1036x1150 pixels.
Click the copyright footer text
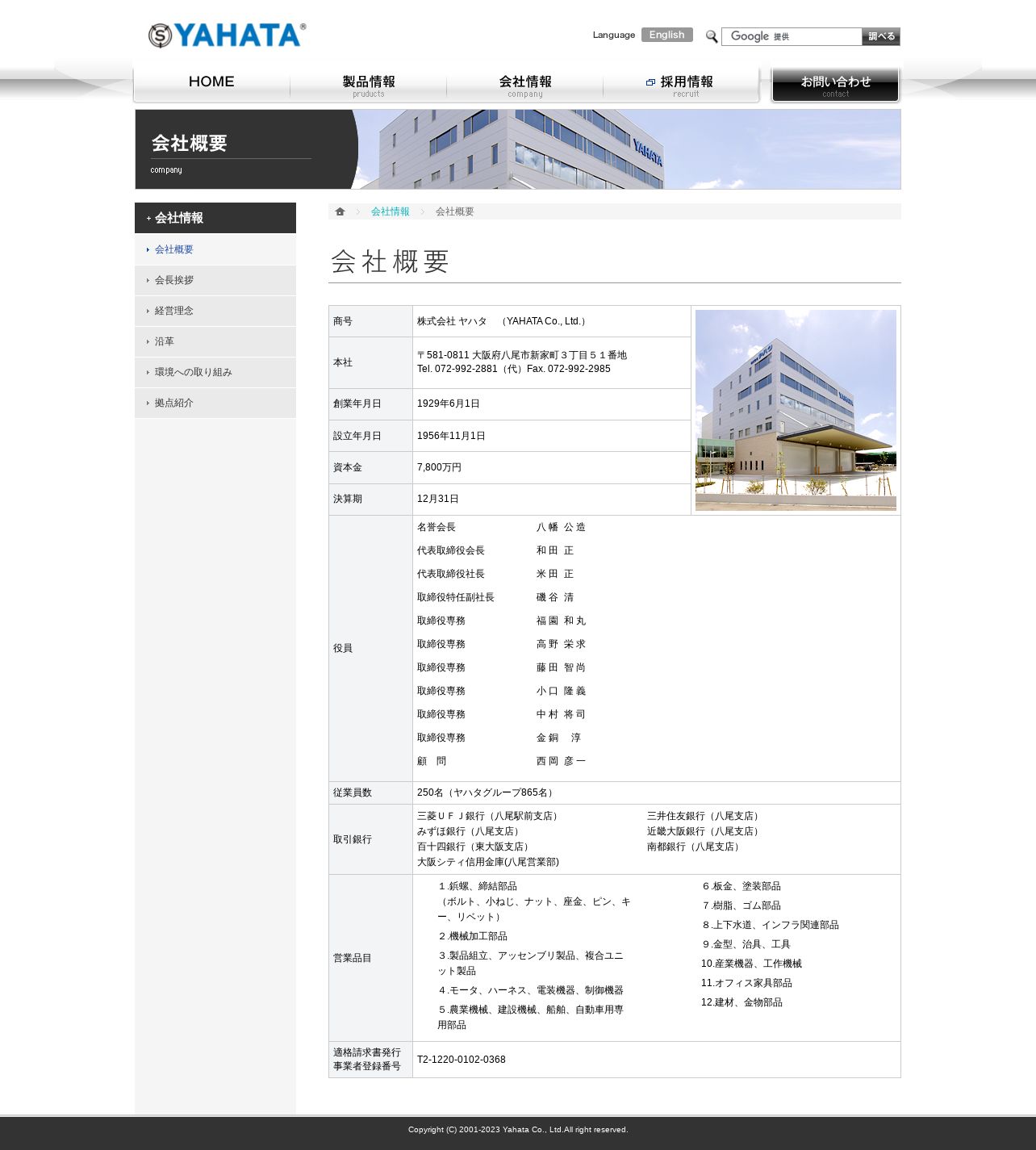(x=518, y=1130)
